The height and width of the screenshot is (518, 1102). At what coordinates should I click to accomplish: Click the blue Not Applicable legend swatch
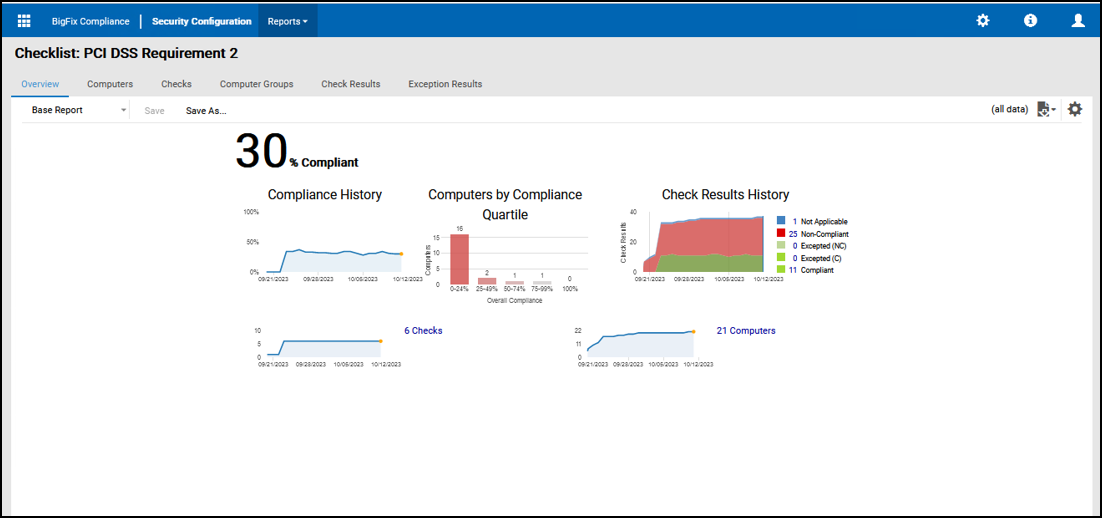point(781,221)
